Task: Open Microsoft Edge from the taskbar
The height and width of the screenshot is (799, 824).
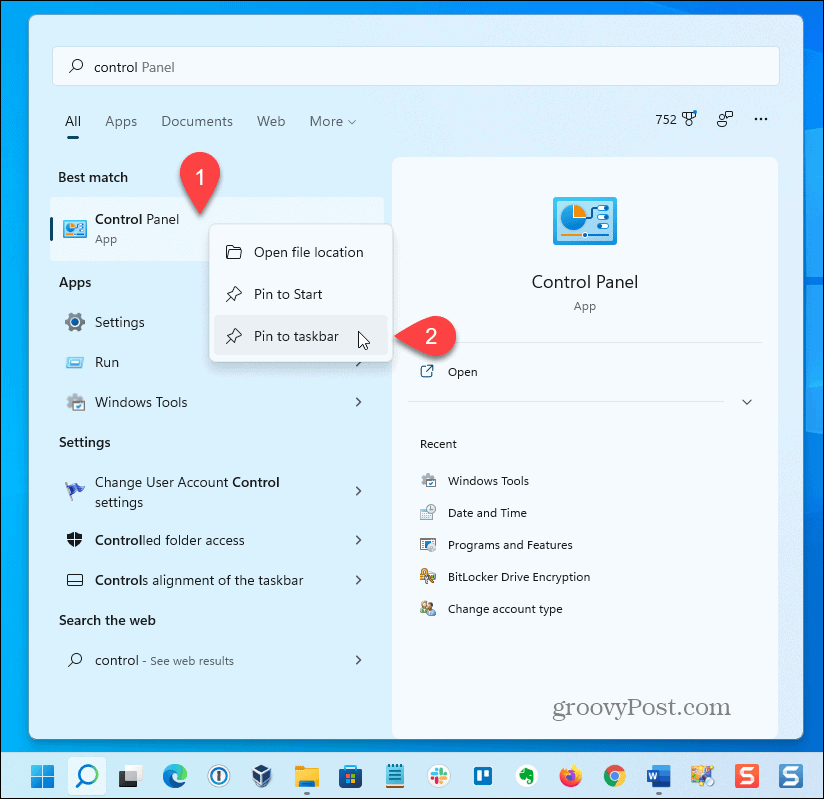Action: [174, 775]
